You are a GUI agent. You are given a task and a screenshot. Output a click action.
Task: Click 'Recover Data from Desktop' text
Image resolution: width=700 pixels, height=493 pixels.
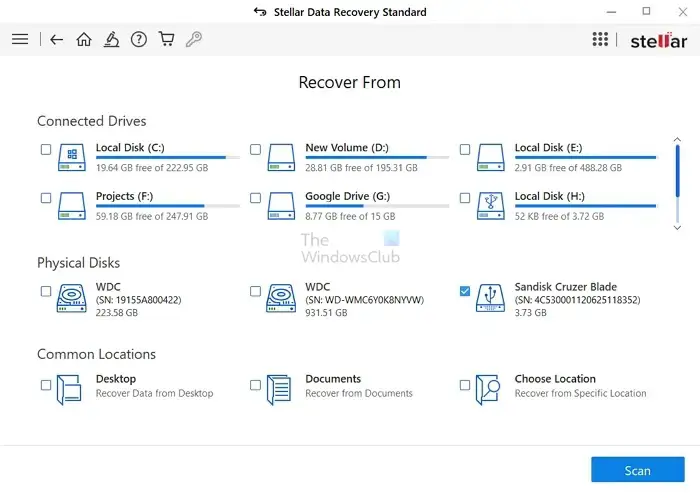[154, 393]
